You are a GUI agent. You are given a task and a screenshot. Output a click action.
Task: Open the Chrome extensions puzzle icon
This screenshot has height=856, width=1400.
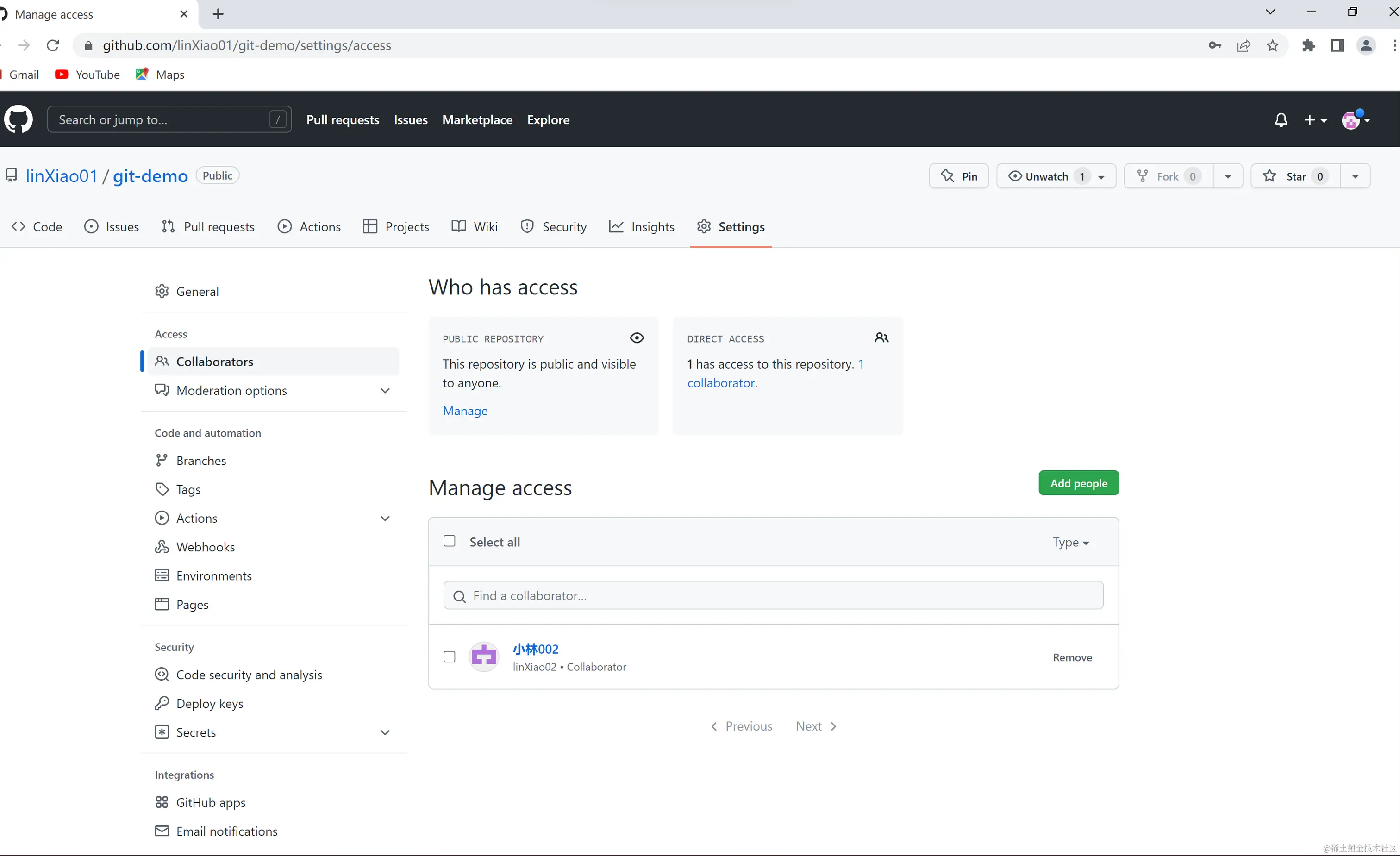[x=1308, y=45]
